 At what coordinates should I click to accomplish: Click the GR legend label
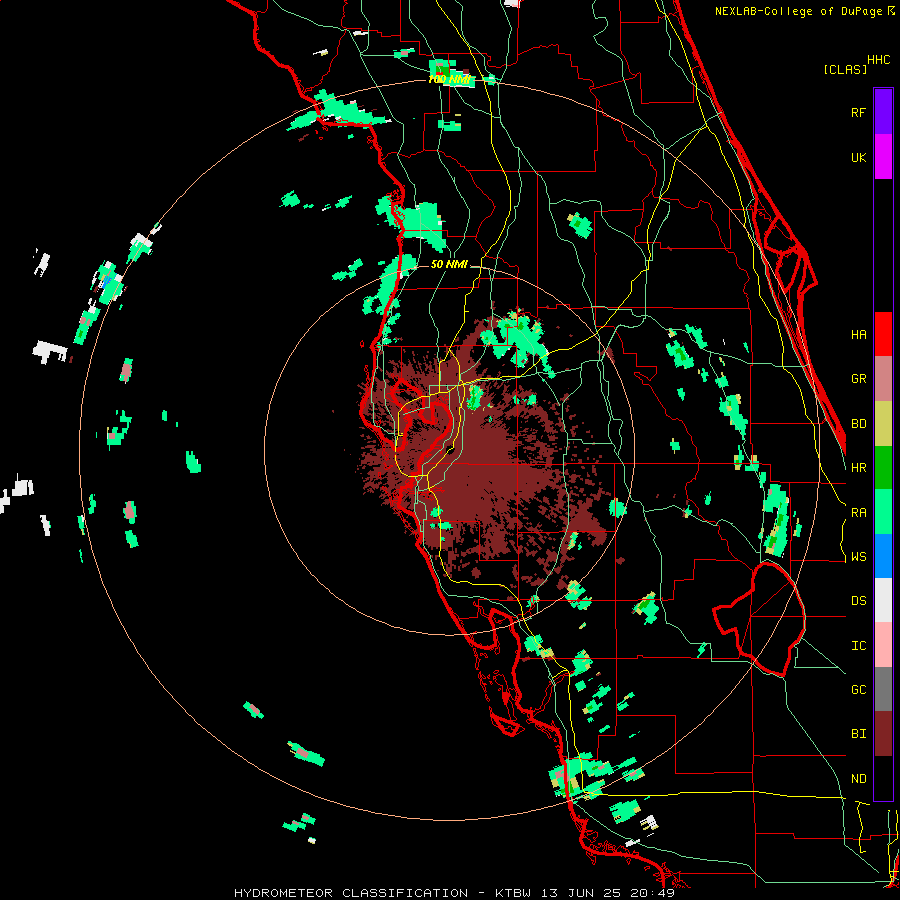point(858,379)
